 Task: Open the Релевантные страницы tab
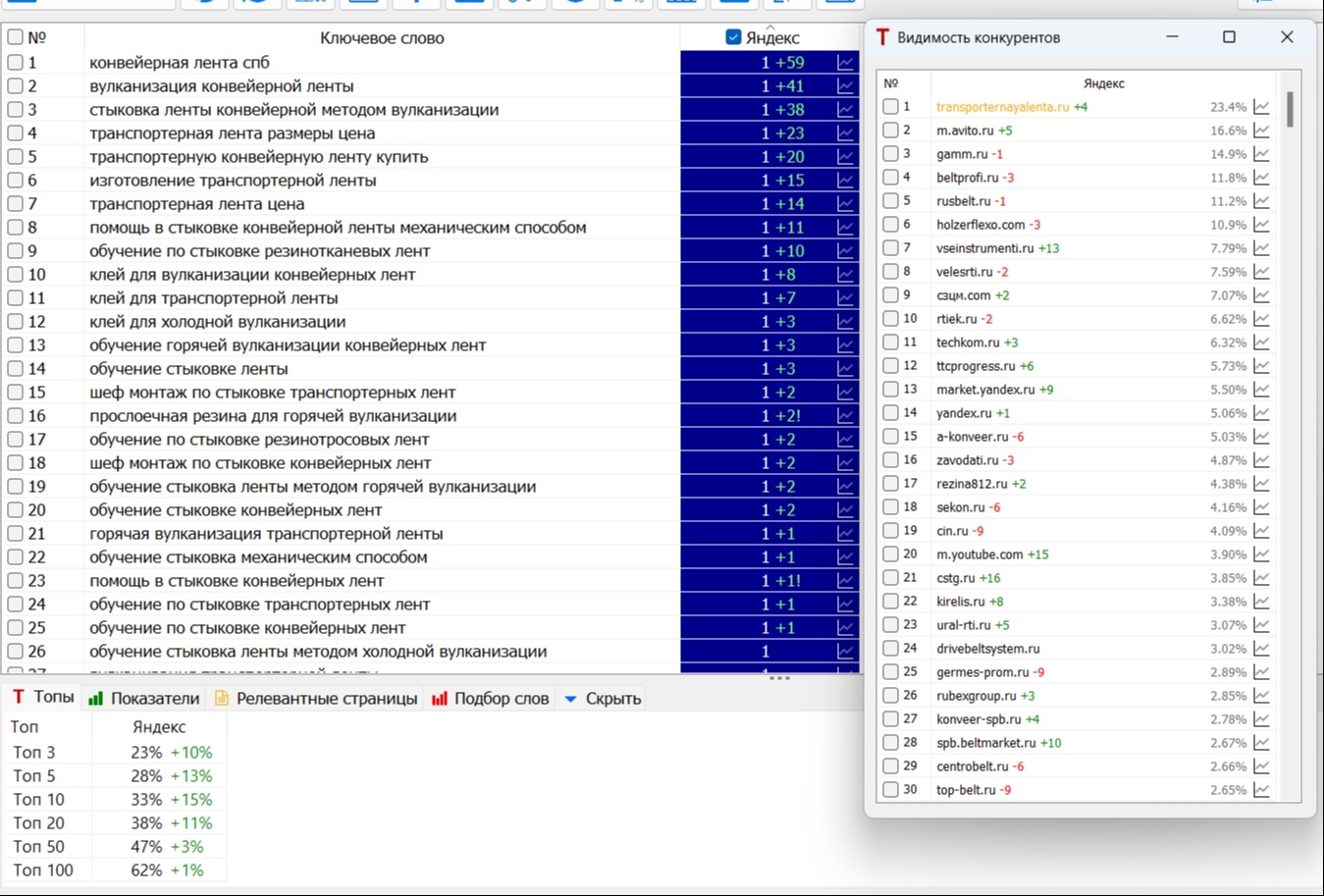[x=316, y=699]
